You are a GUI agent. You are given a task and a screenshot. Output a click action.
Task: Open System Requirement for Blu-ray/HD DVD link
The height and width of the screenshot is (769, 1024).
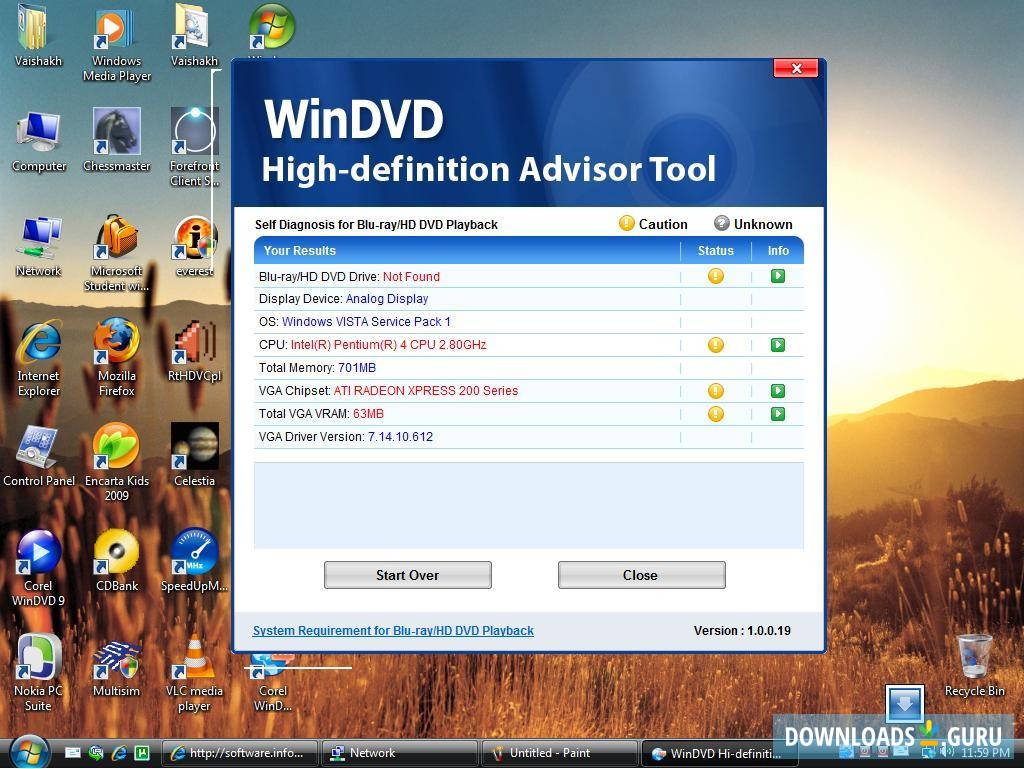(393, 631)
